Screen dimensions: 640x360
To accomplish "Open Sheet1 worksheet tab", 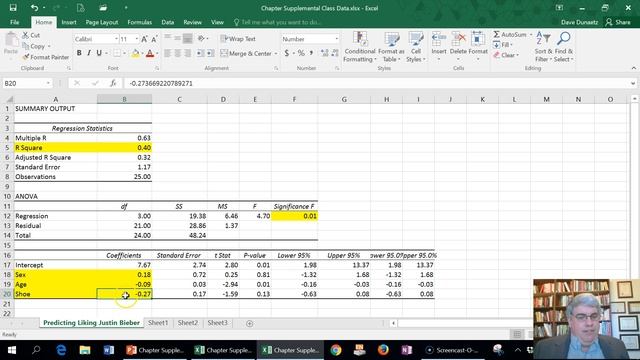I will pos(158,323).
